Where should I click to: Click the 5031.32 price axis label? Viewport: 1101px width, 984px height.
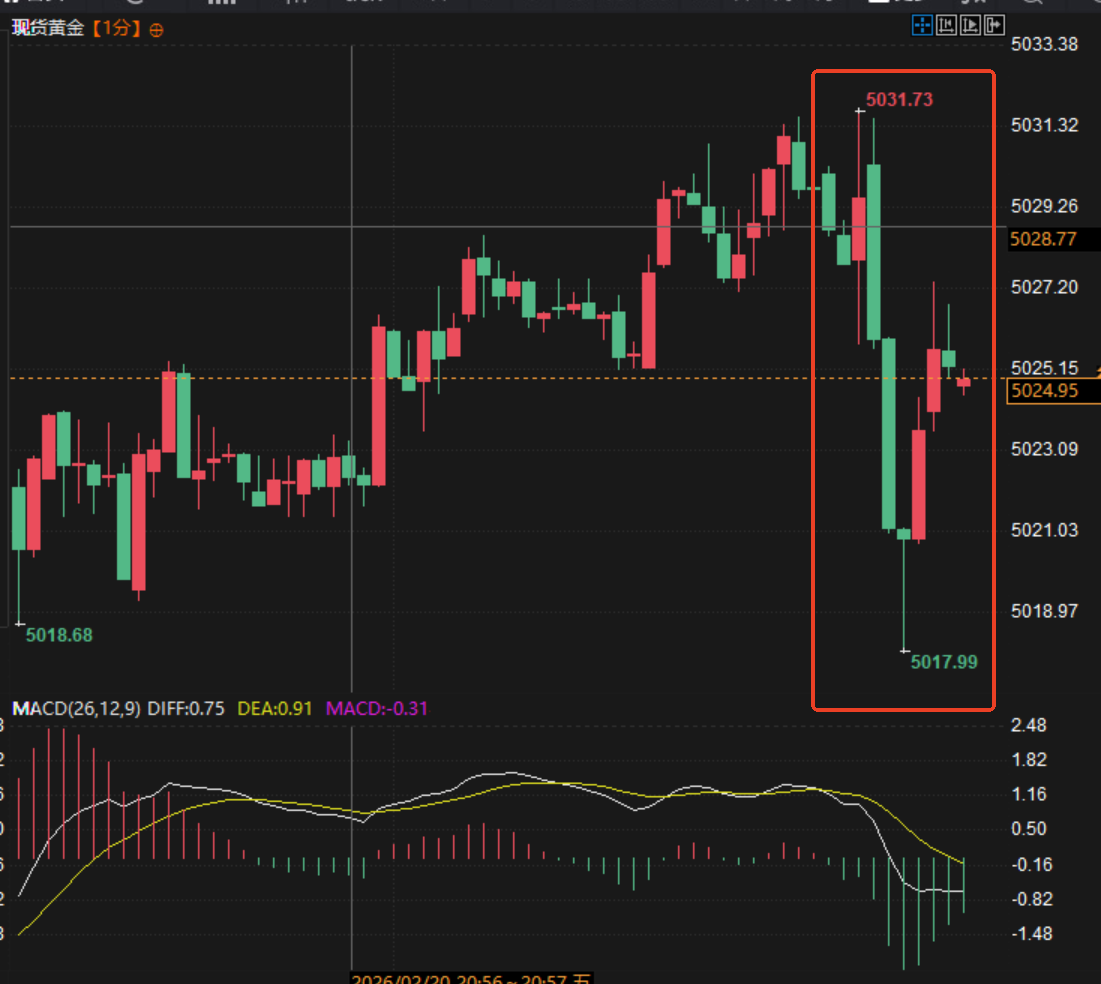(1044, 125)
